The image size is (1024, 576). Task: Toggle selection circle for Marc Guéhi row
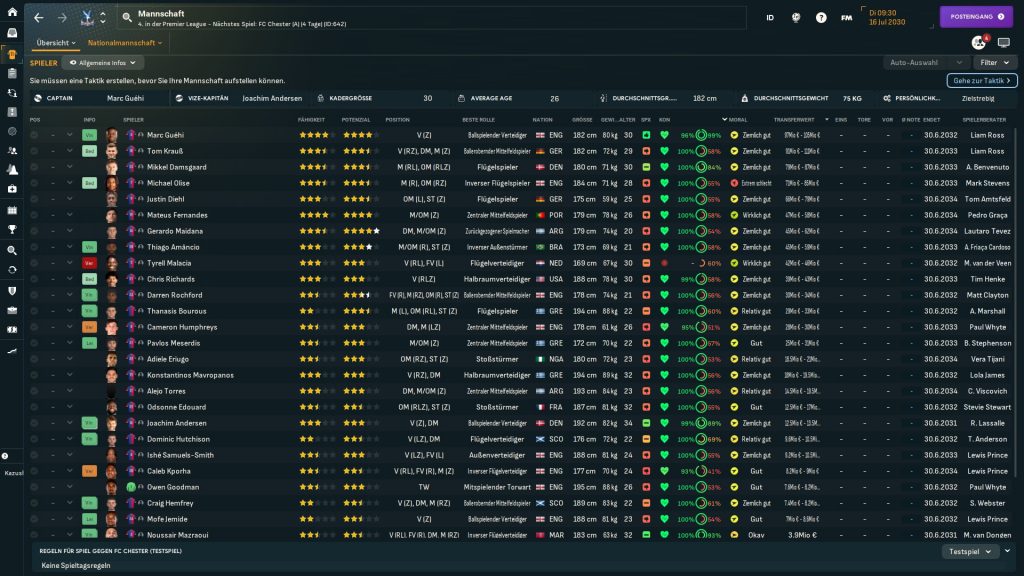(35, 135)
